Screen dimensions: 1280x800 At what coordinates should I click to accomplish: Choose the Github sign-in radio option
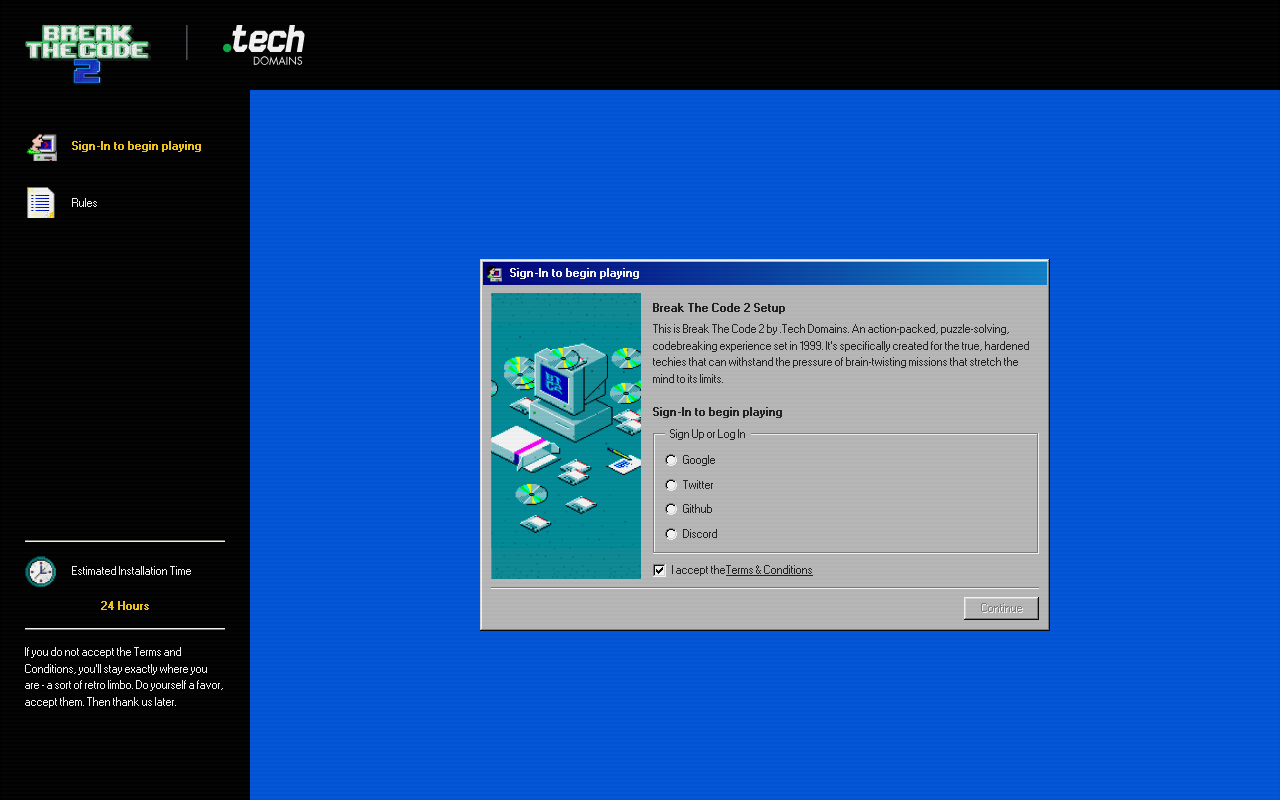(x=671, y=509)
